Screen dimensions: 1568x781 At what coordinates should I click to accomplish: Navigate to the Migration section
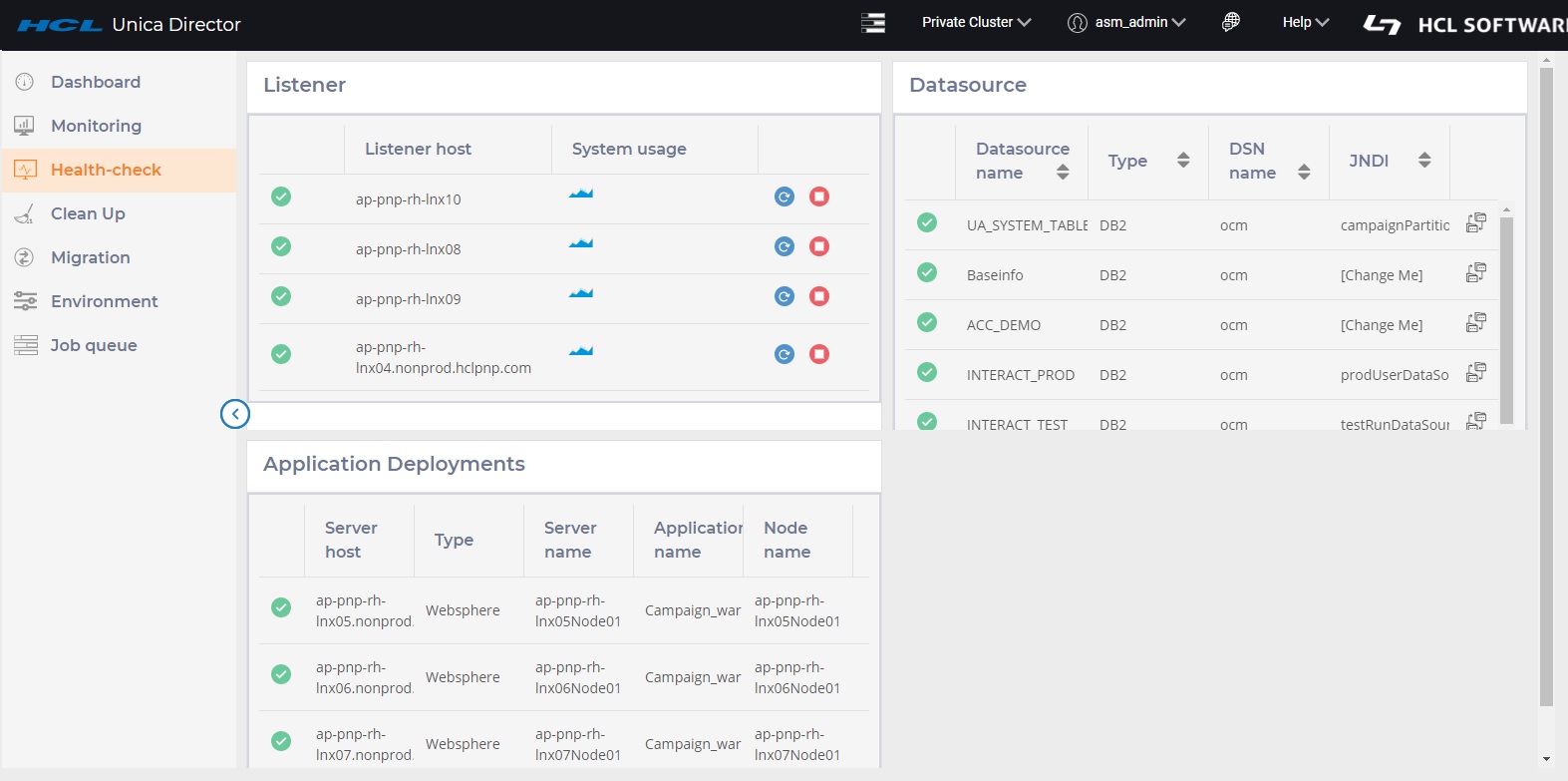pyautogui.click(x=90, y=257)
